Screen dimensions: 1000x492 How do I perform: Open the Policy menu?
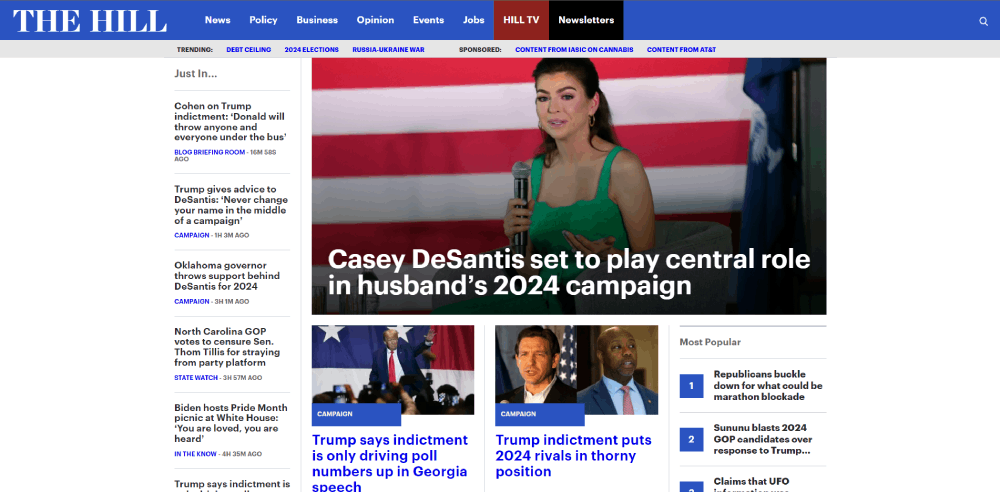[263, 20]
